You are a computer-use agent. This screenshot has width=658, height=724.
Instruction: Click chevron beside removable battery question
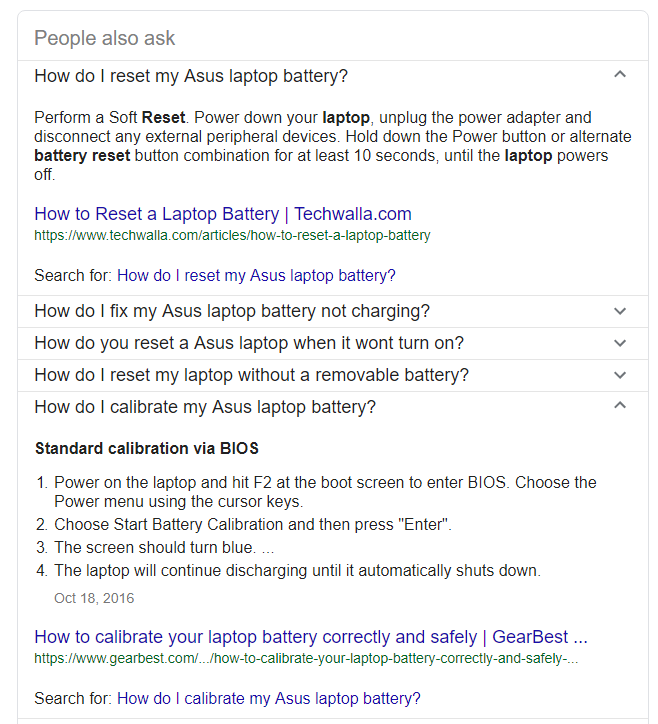click(x=620, y=375)
